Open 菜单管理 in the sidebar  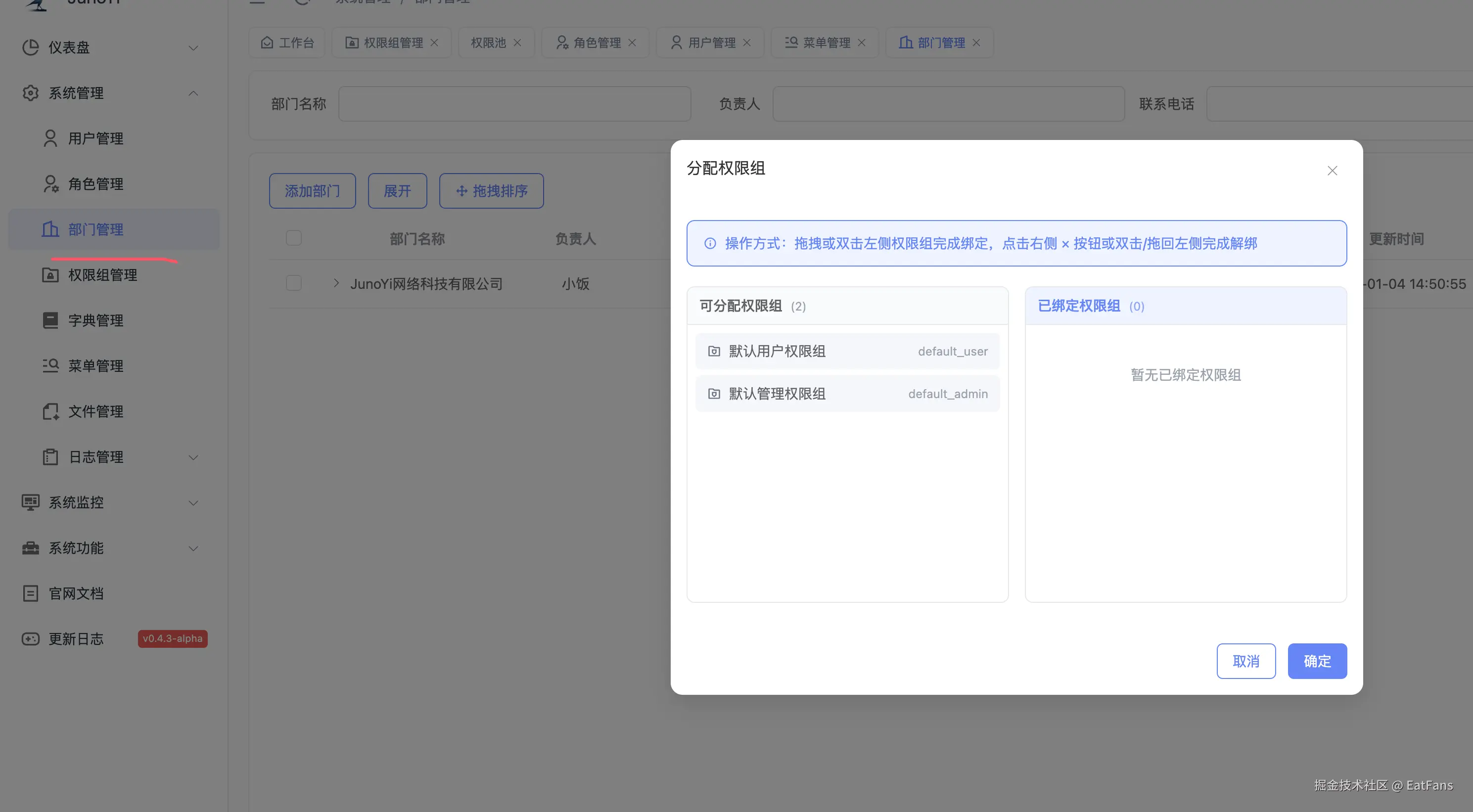[x=95, y=365]
